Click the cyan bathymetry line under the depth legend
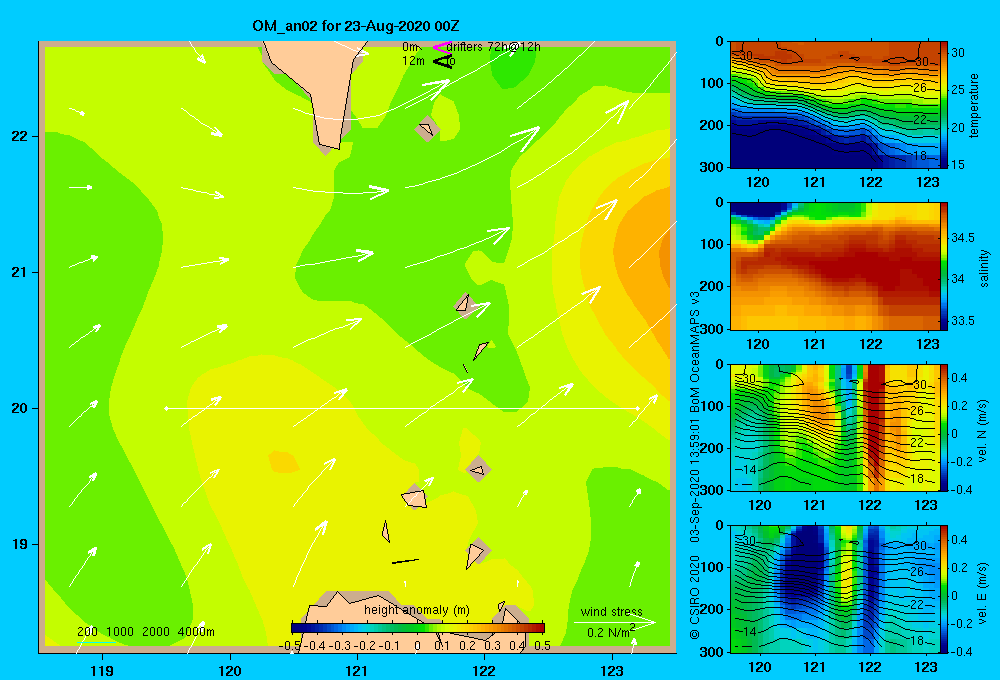 [x=99, y=642]
